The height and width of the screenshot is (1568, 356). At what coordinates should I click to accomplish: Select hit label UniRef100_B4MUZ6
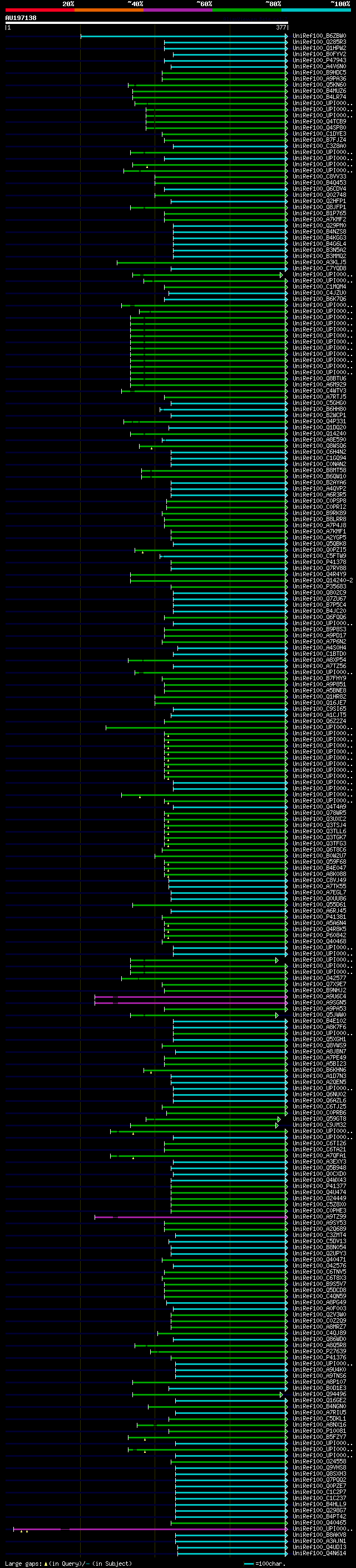pyautogui.click(x=319, y=91)
